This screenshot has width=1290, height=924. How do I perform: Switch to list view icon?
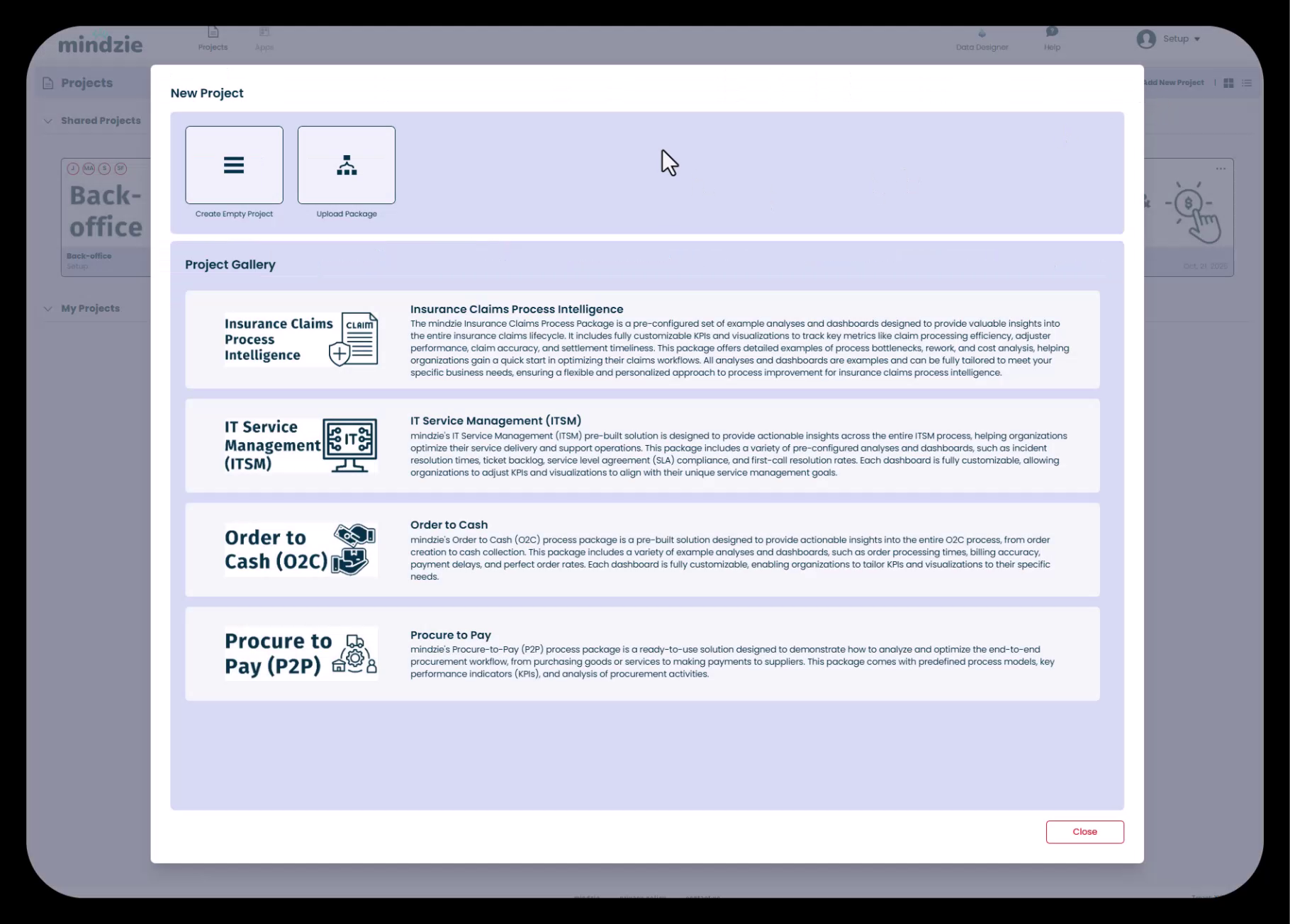(1247, 83)
